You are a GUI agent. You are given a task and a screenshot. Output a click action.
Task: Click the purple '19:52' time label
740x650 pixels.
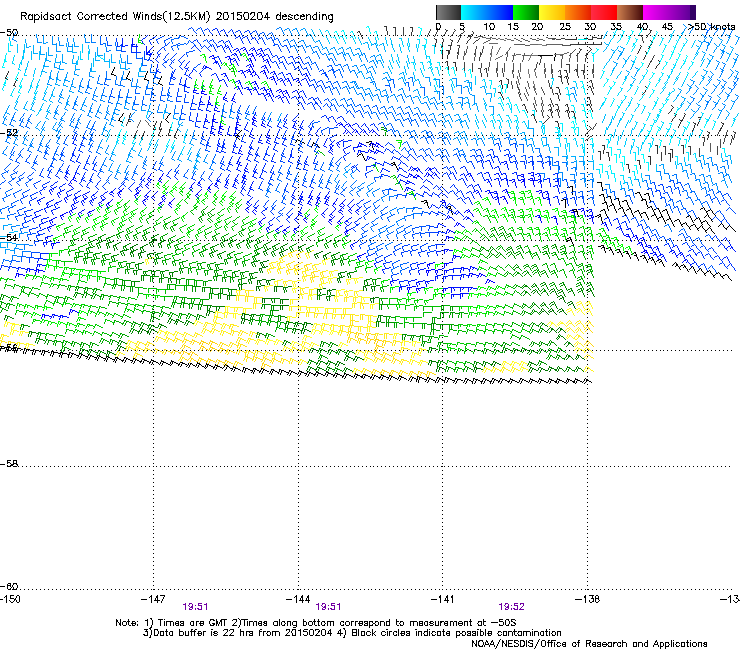click(x=511, y=607)
